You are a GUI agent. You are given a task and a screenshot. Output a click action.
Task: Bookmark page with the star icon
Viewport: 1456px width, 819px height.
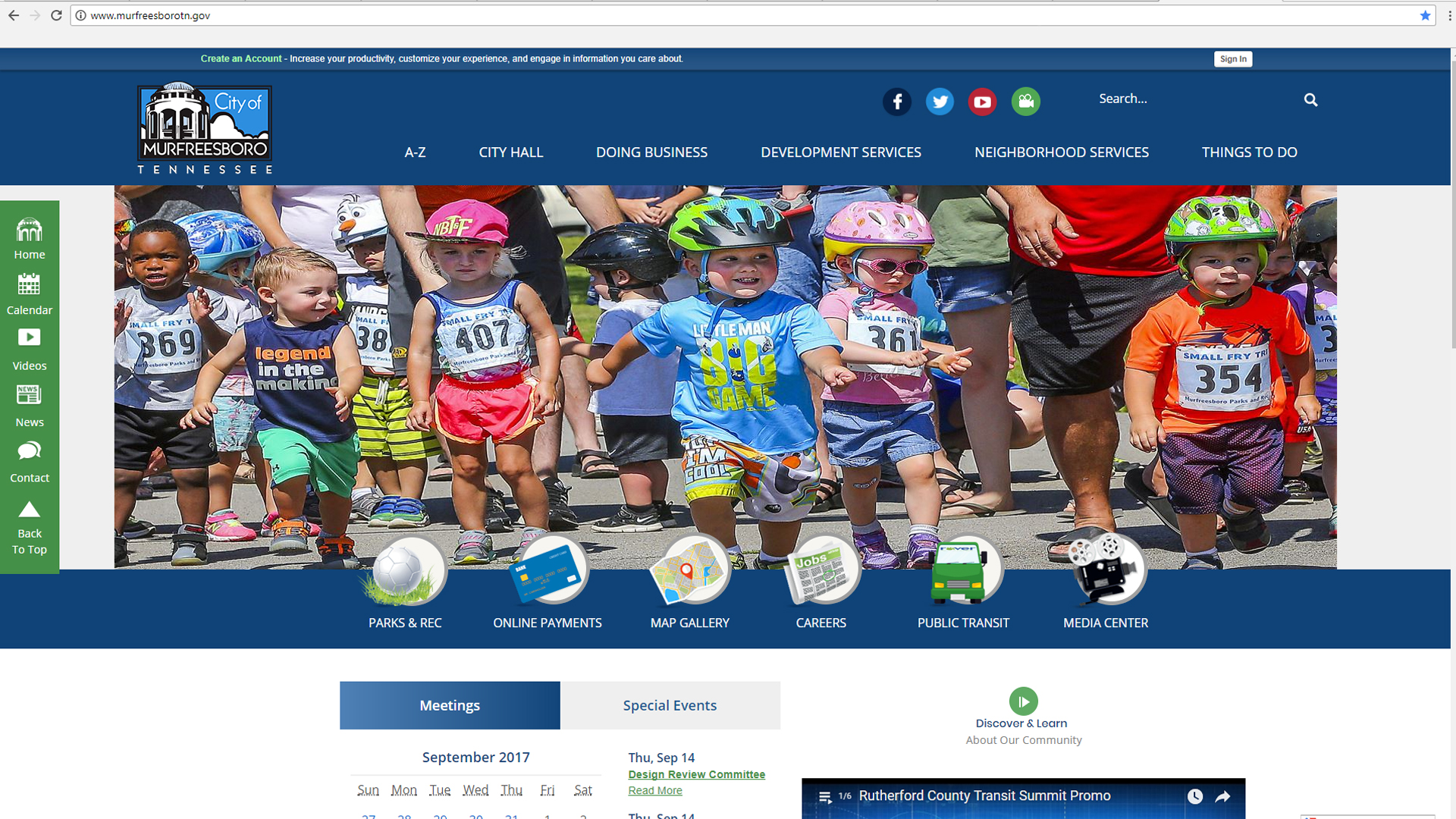1425,15
